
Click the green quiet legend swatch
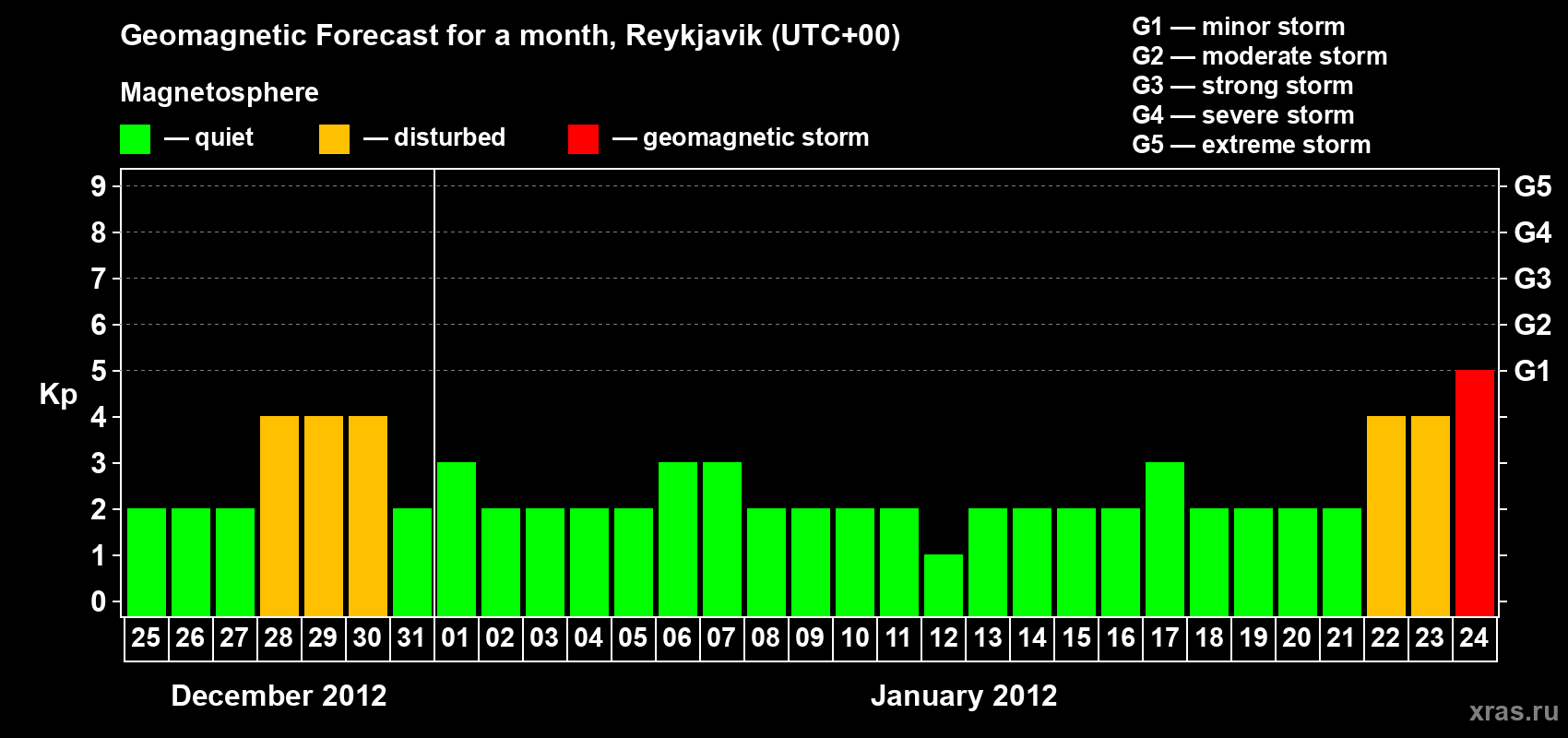tap(135, 139)
